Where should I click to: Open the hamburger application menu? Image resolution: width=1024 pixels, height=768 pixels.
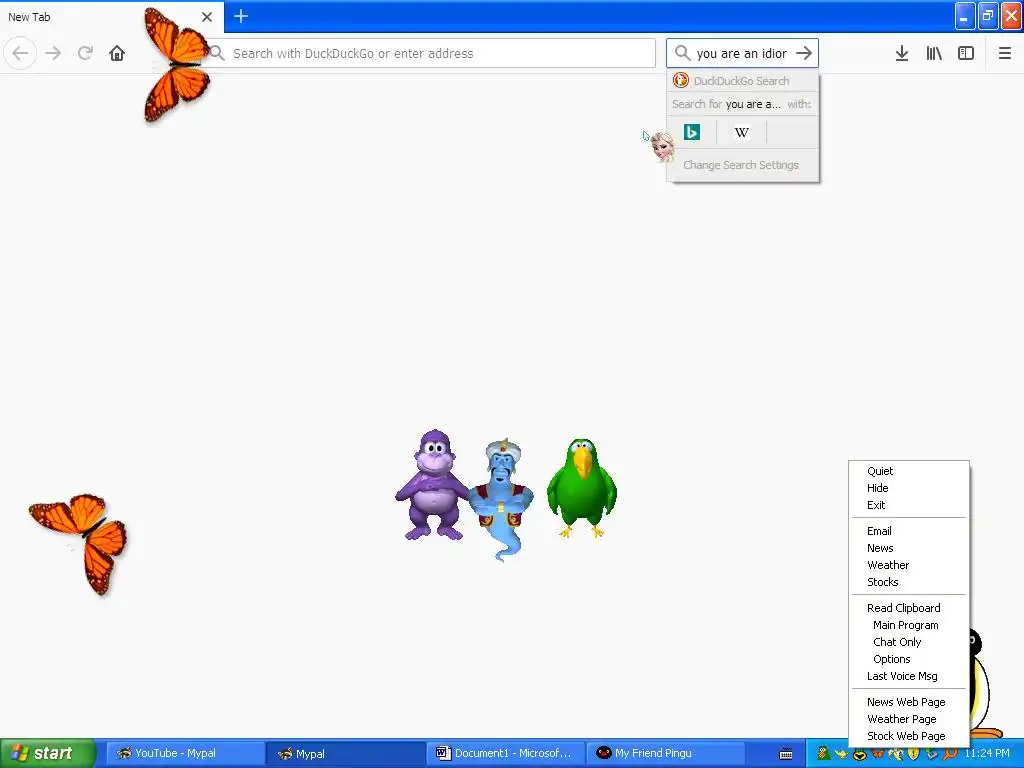(x=1004, y=54)
